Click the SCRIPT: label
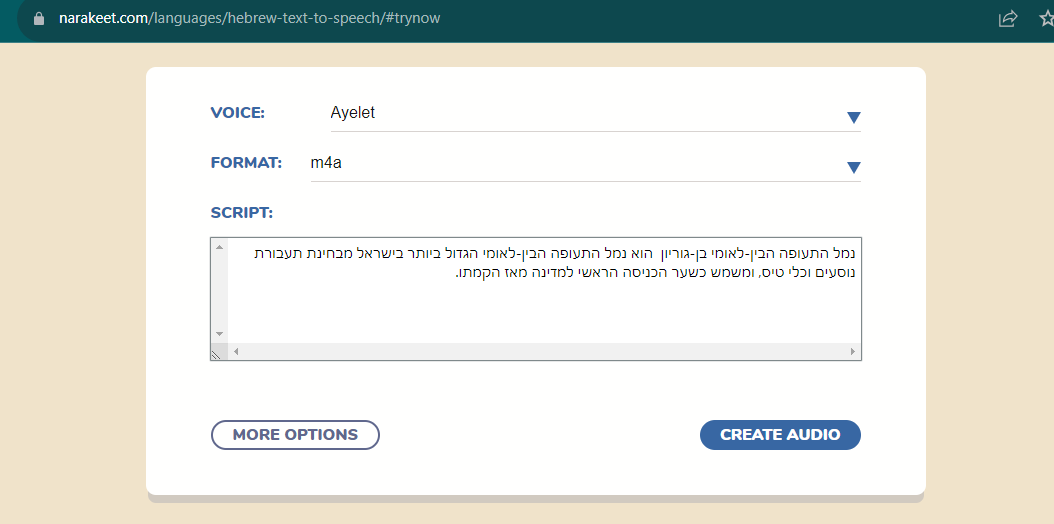The width and height of the screenshot is (1054, 524). pyautogui.click(x=242, y=213)
